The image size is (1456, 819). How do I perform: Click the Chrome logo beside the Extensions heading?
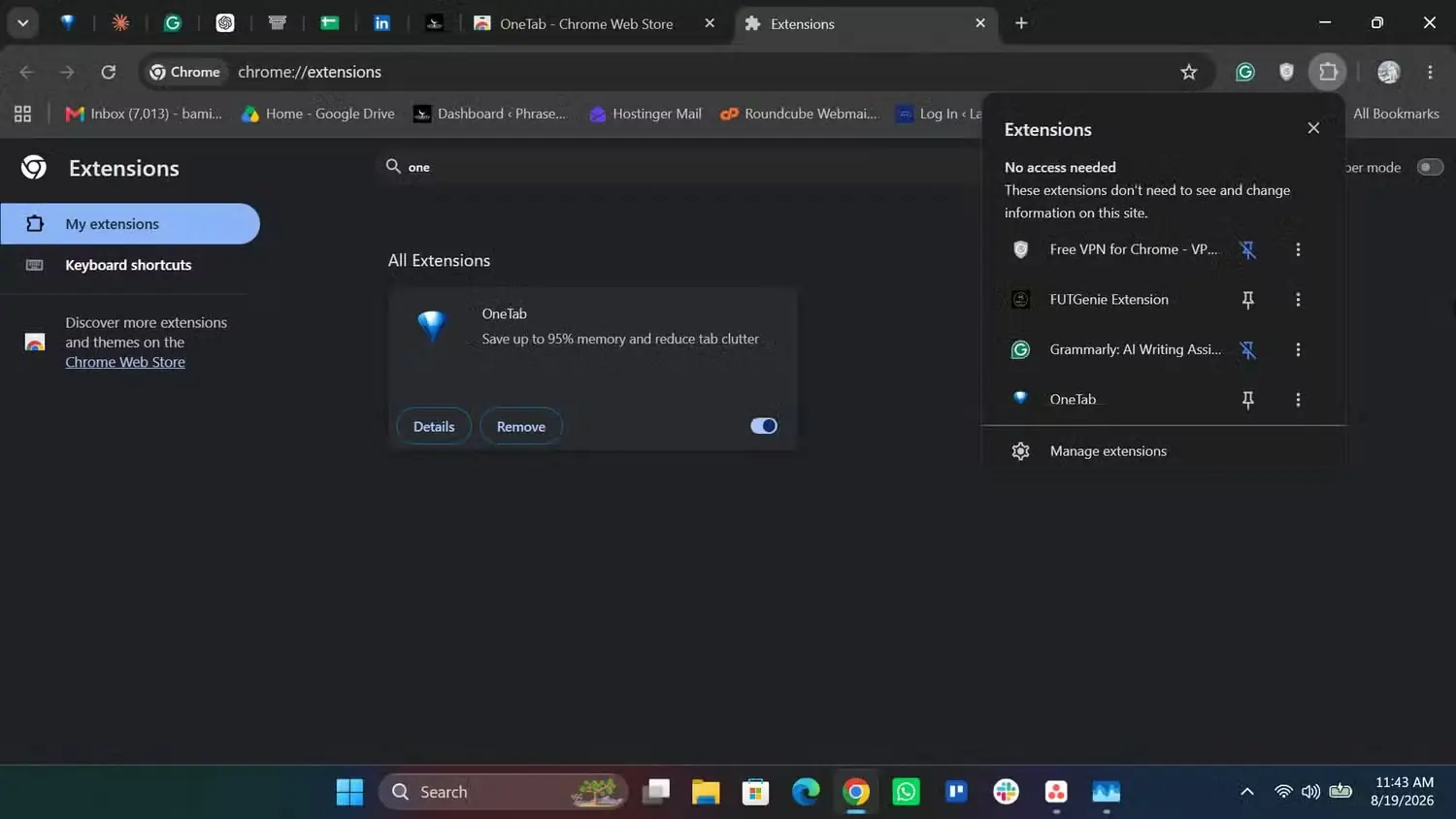tap(34, 168)
